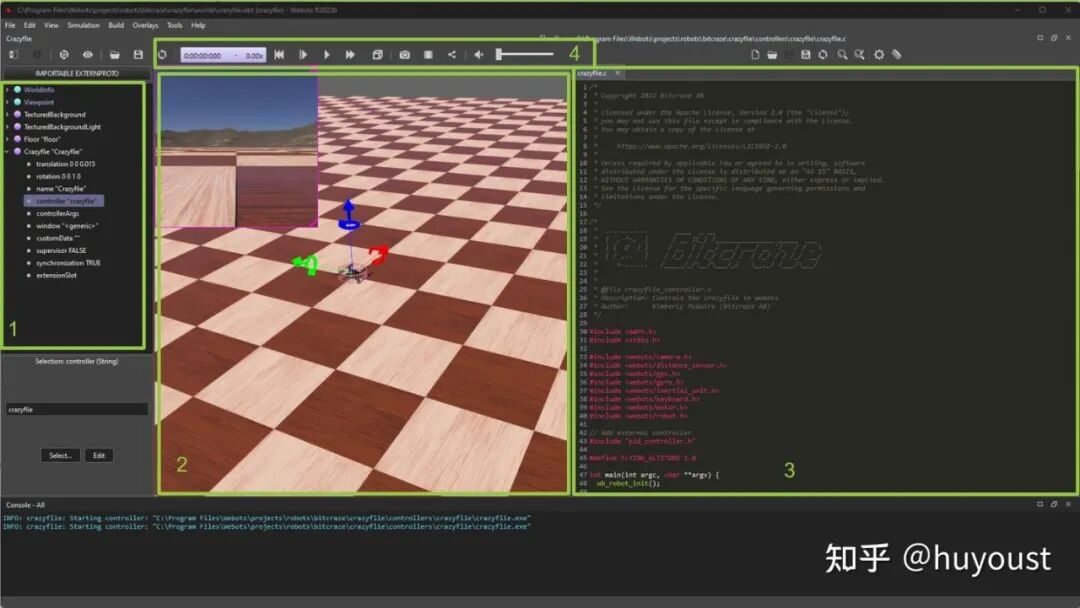1080x608 pixels.
Task: Expand the TexturedBackgroundLight node
Action: click(8, 127)
